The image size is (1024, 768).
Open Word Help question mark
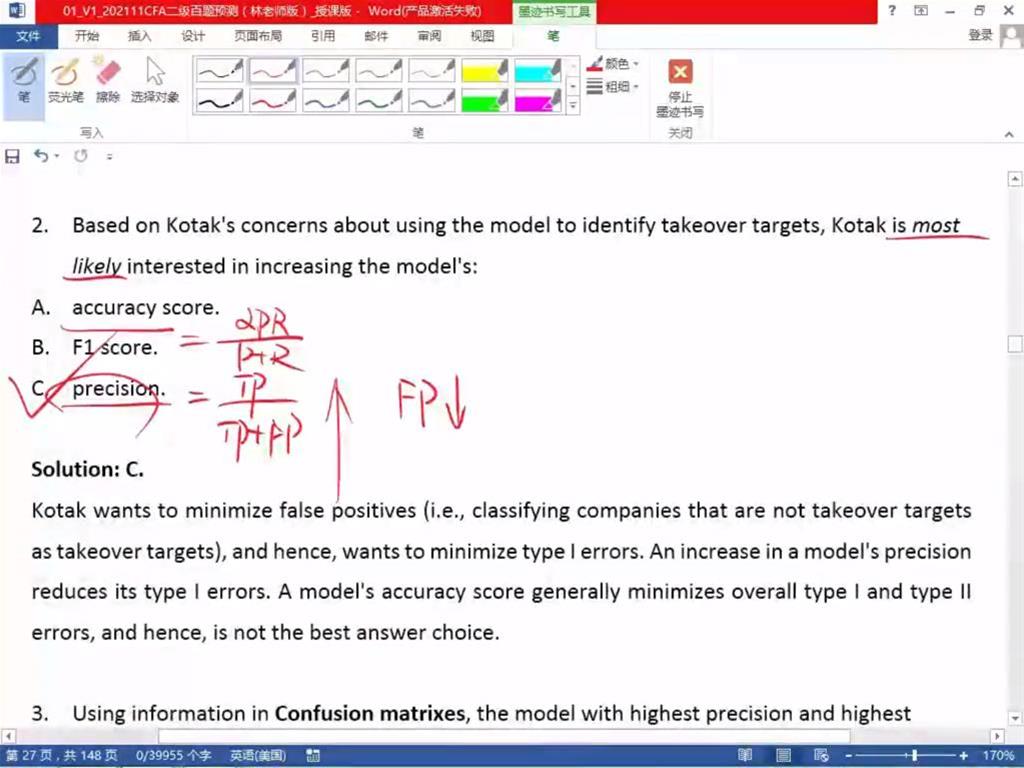[x=892, y=10]
